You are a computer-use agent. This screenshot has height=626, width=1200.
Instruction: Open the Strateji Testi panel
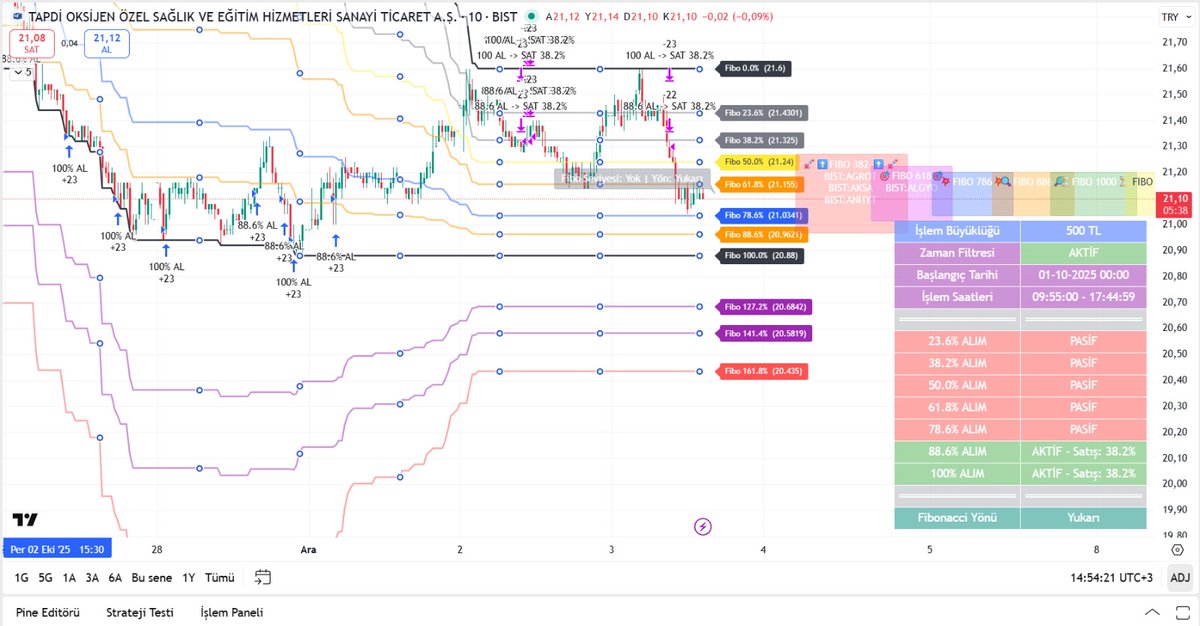[140, 612]
